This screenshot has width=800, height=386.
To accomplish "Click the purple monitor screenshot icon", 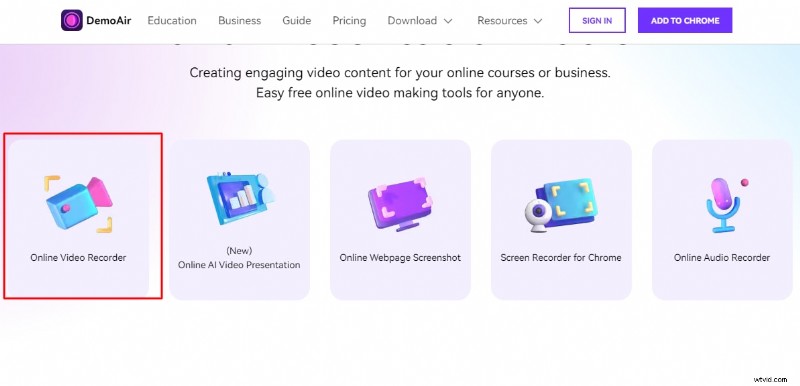I will point(400,203).
